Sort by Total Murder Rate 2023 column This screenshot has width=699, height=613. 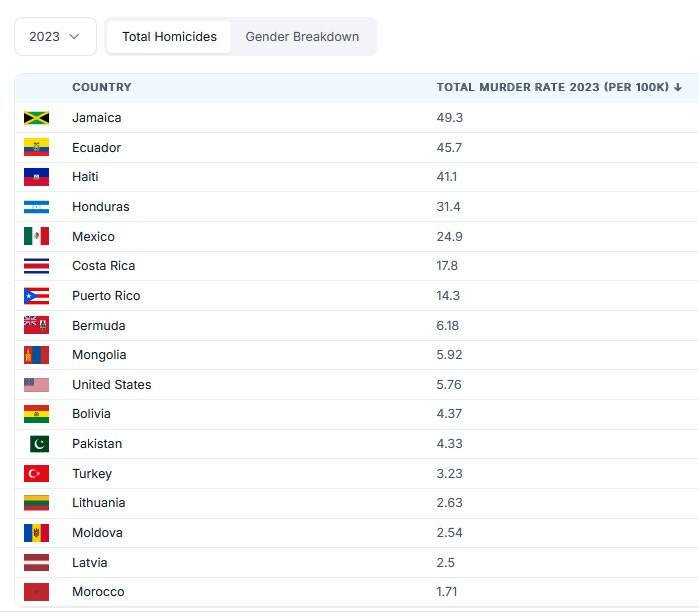pyautogui.click(x=559, y=87)
